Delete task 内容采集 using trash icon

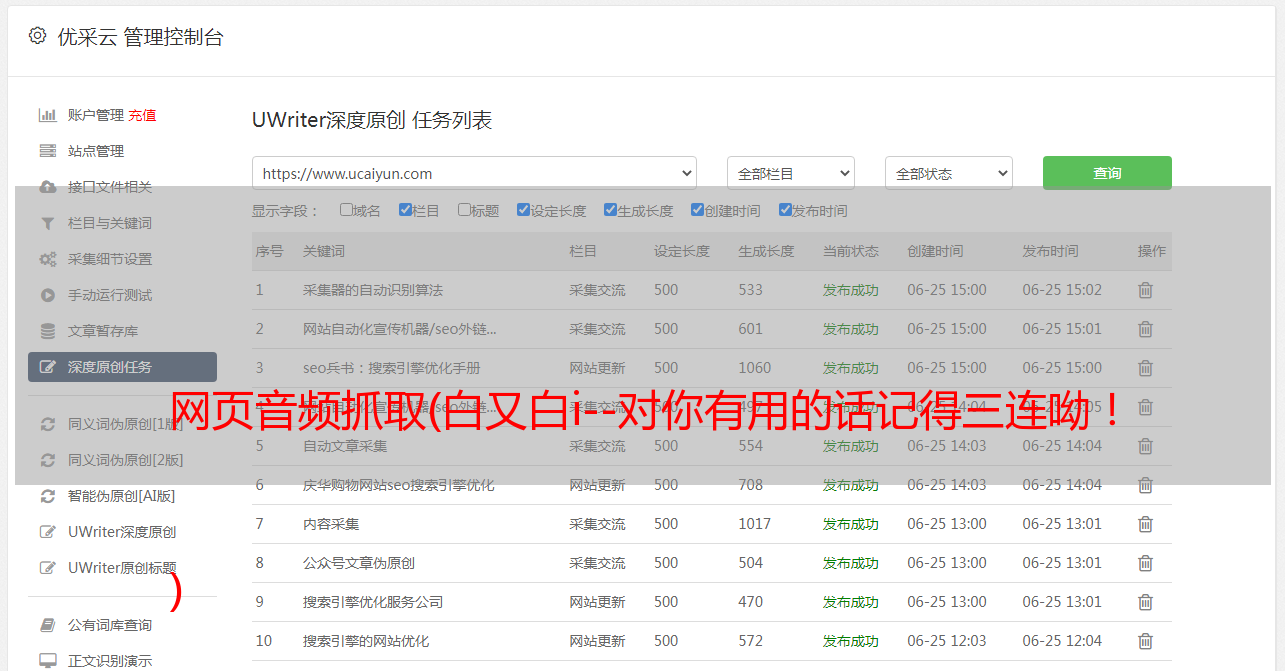[x=1145, y=524]
